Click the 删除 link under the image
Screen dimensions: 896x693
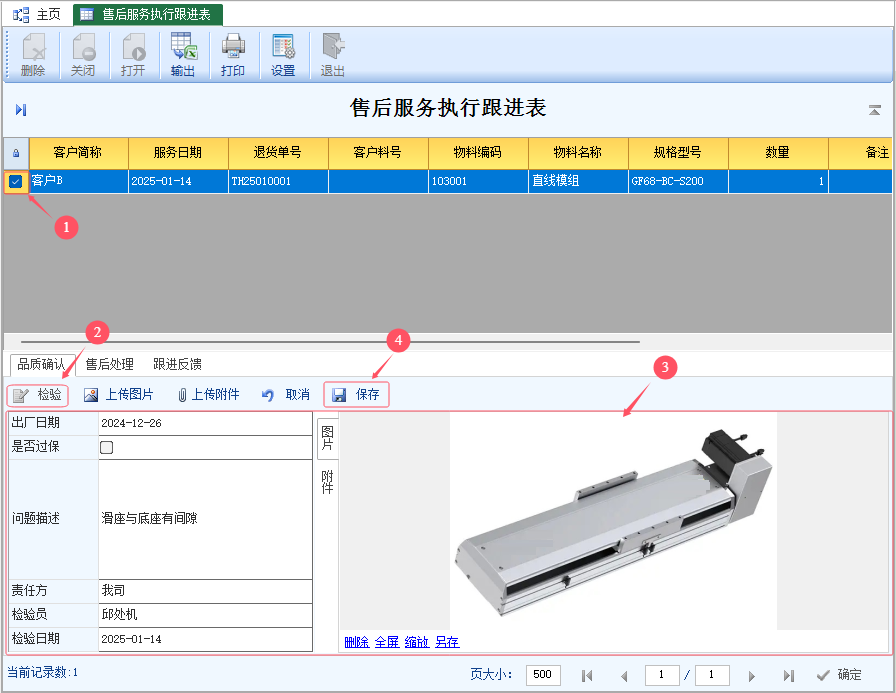pyautogui.click(x=357, y=642)
